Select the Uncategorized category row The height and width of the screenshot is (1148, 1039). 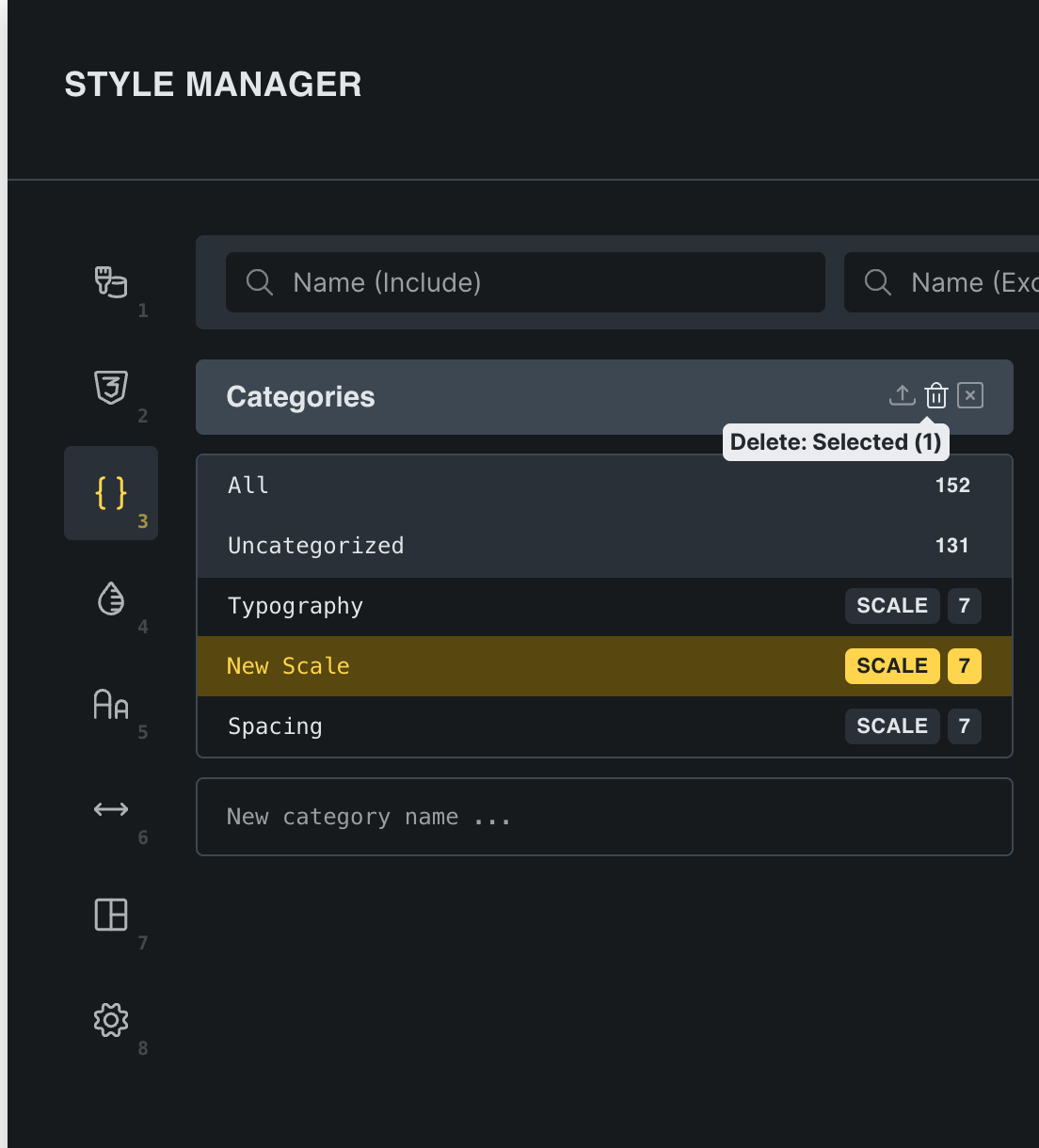click(x=565, y=546)
